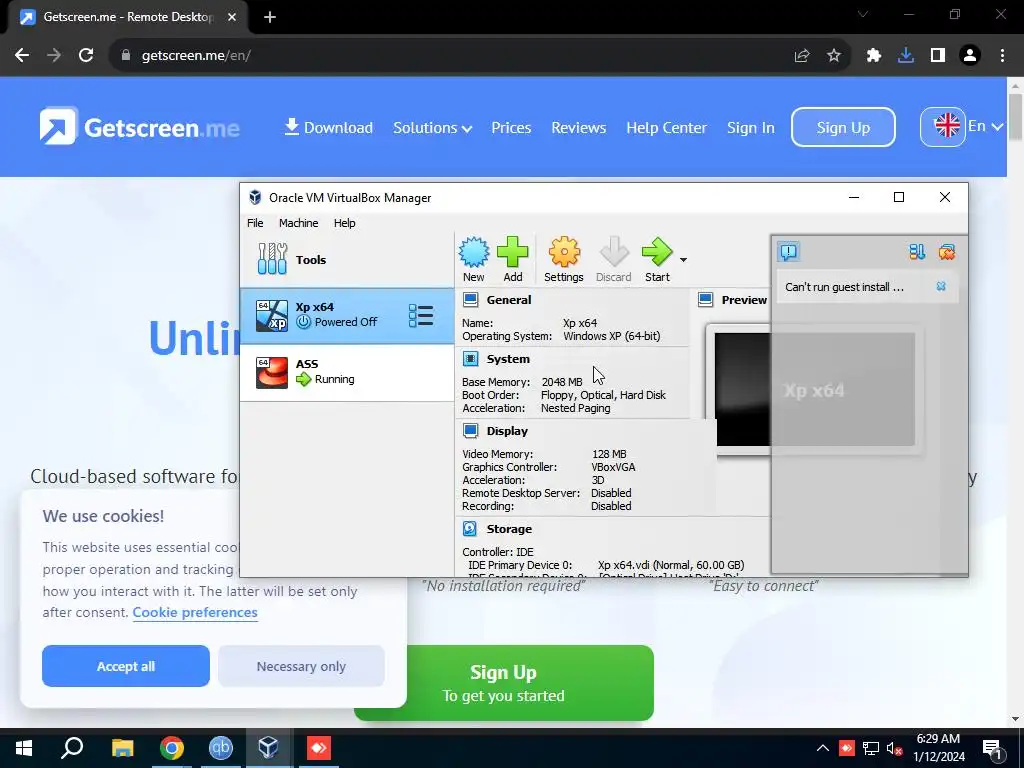Image resolution: width=1024 pixels, height=768 pixels.
Task: Click the VBoxVGA graphics controller value
Action: (613, 467)
